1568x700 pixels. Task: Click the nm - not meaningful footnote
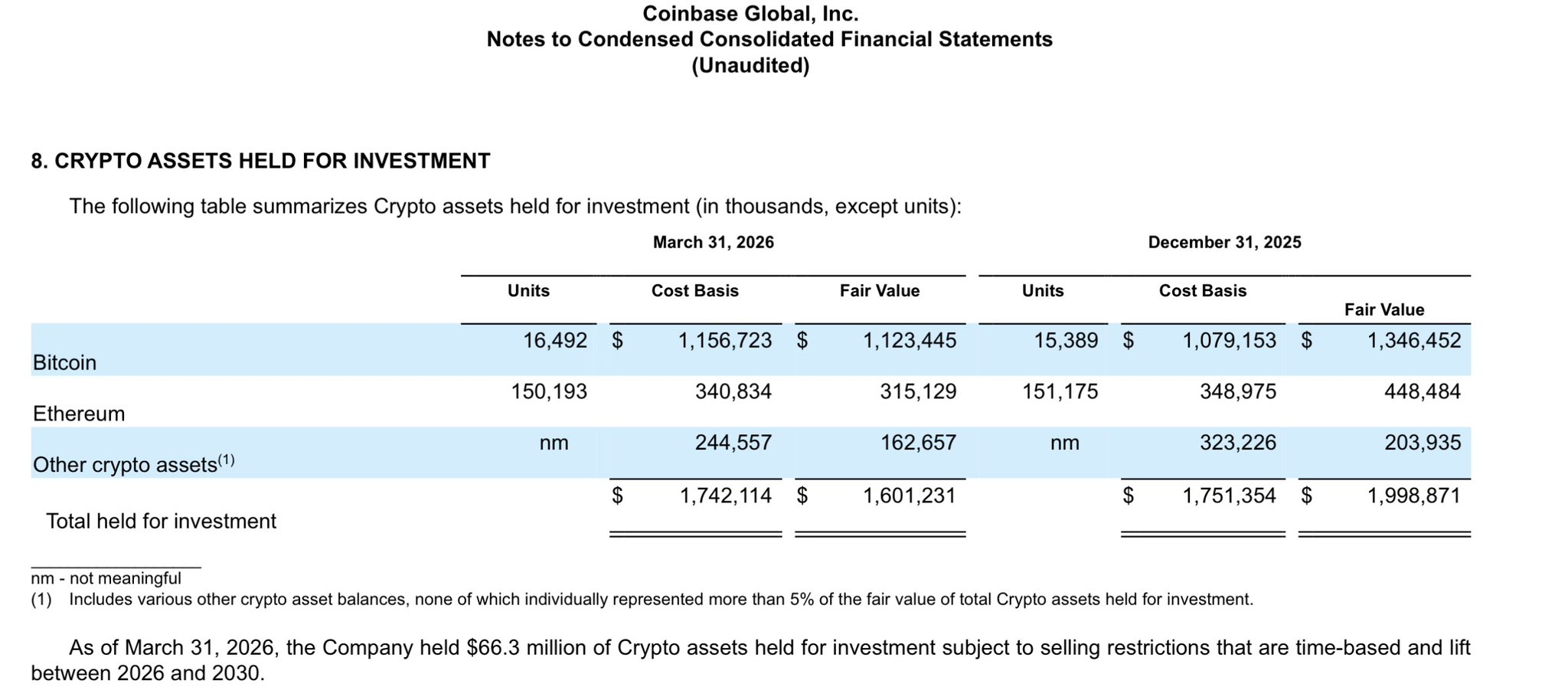click(x=106, y=579)
